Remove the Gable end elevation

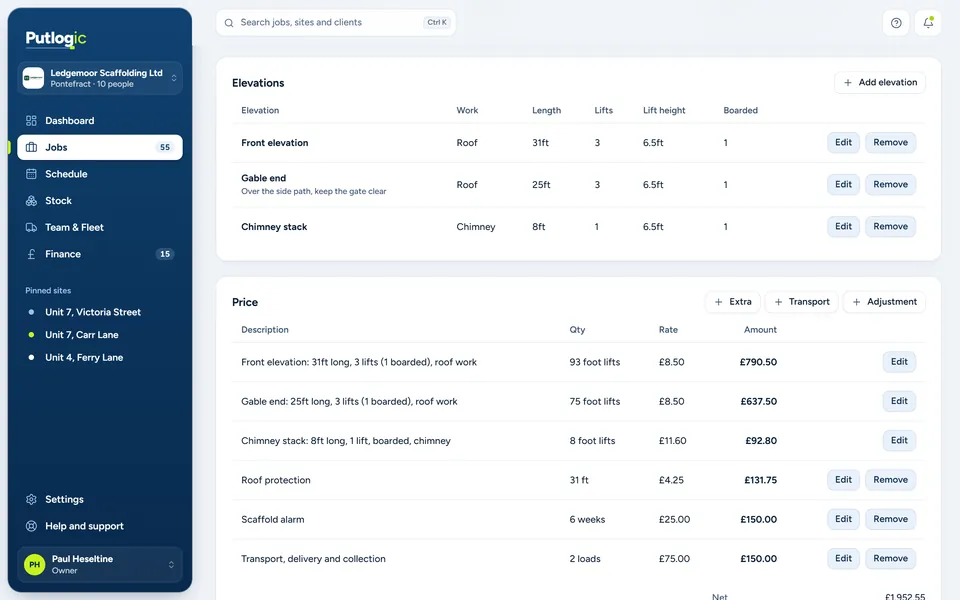(890, 184)
